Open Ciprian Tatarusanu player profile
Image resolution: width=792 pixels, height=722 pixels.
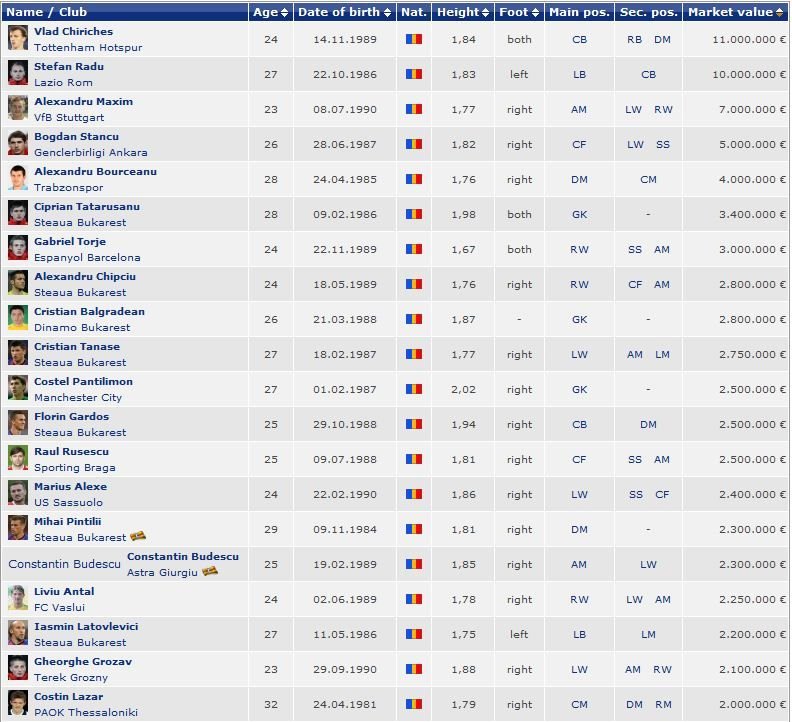tap(87, 206)
